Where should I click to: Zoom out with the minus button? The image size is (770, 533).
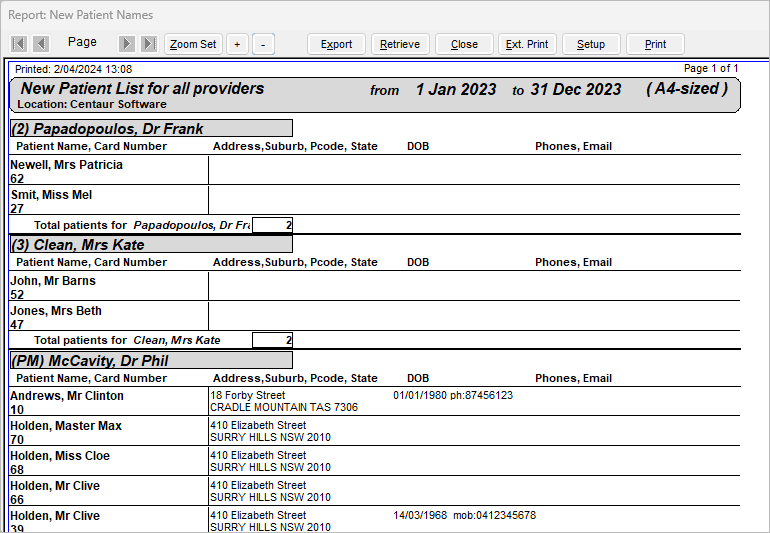pos(263,44)
